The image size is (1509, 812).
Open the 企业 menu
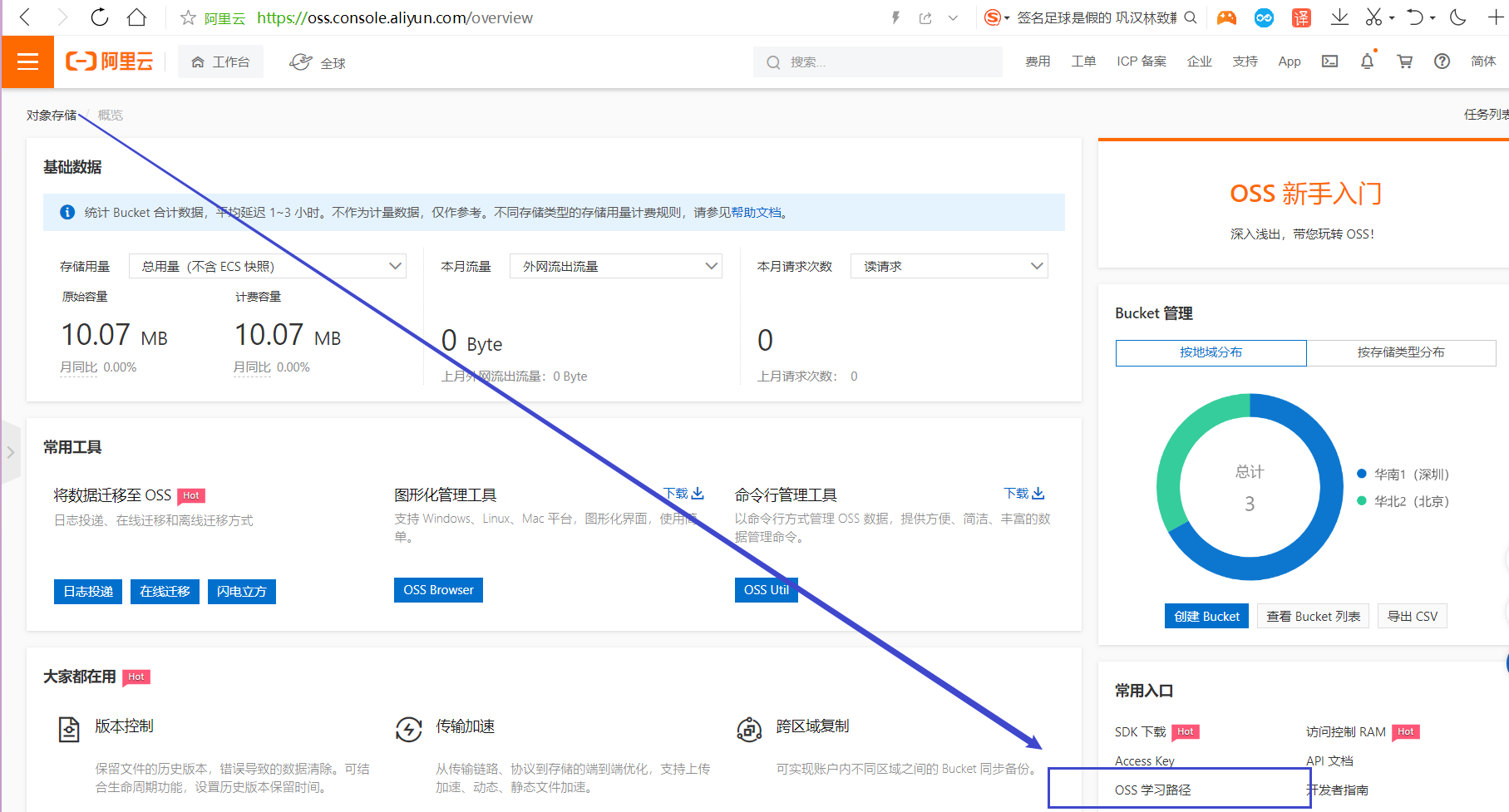click(1200, 62)
